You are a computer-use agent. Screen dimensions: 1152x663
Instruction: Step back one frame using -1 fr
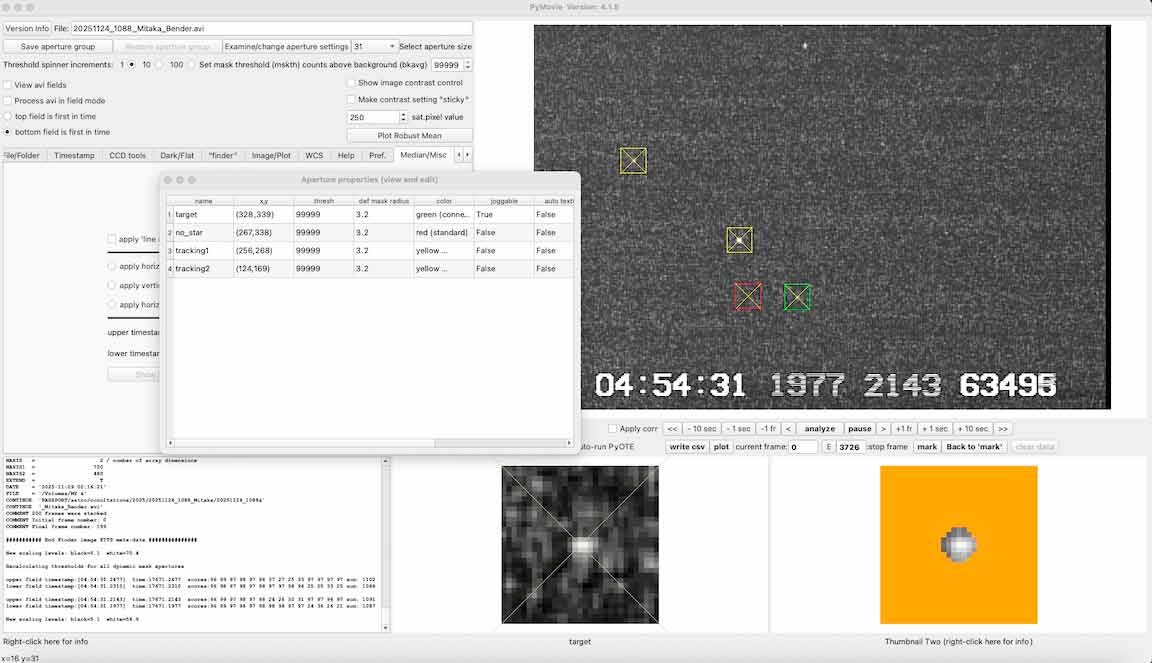coord(768,429)
